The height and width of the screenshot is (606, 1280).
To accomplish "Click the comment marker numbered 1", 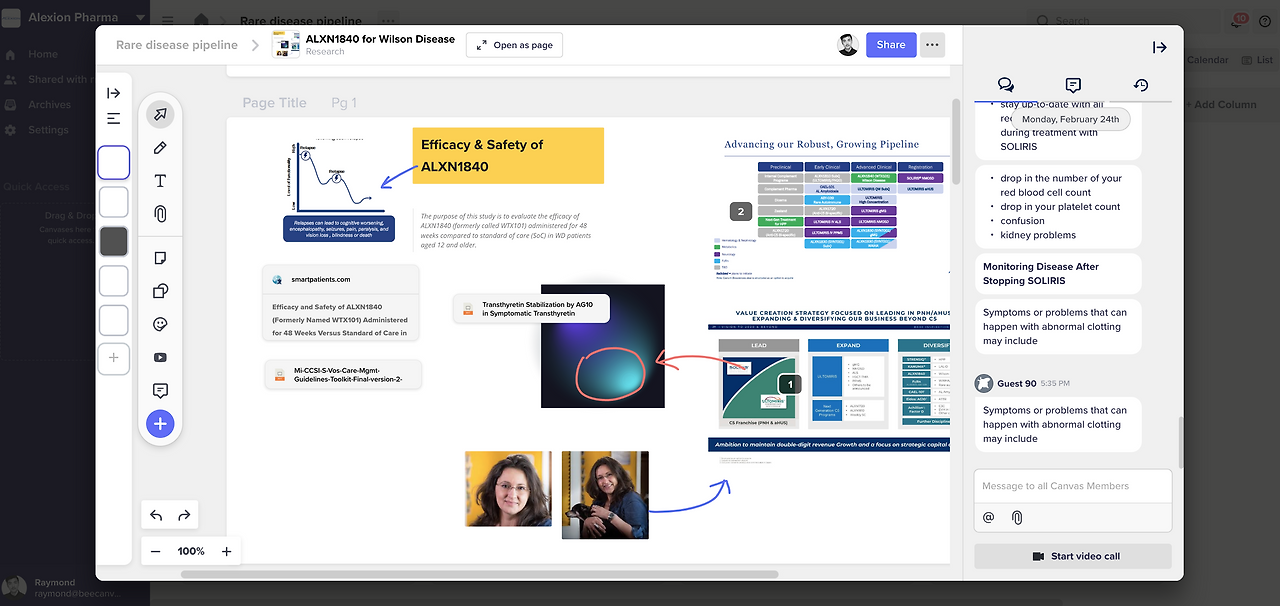I will [x=790, y=383].
